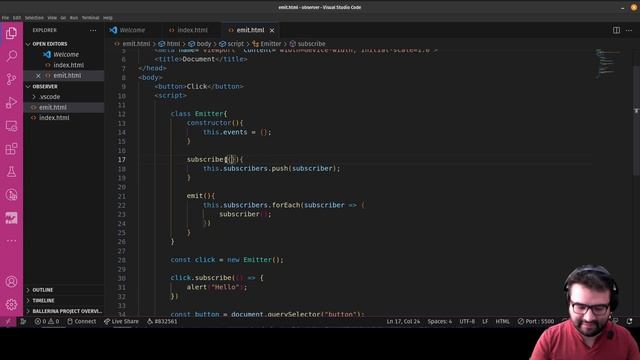Open the Explorer view in activity bar

coord(11,33)
